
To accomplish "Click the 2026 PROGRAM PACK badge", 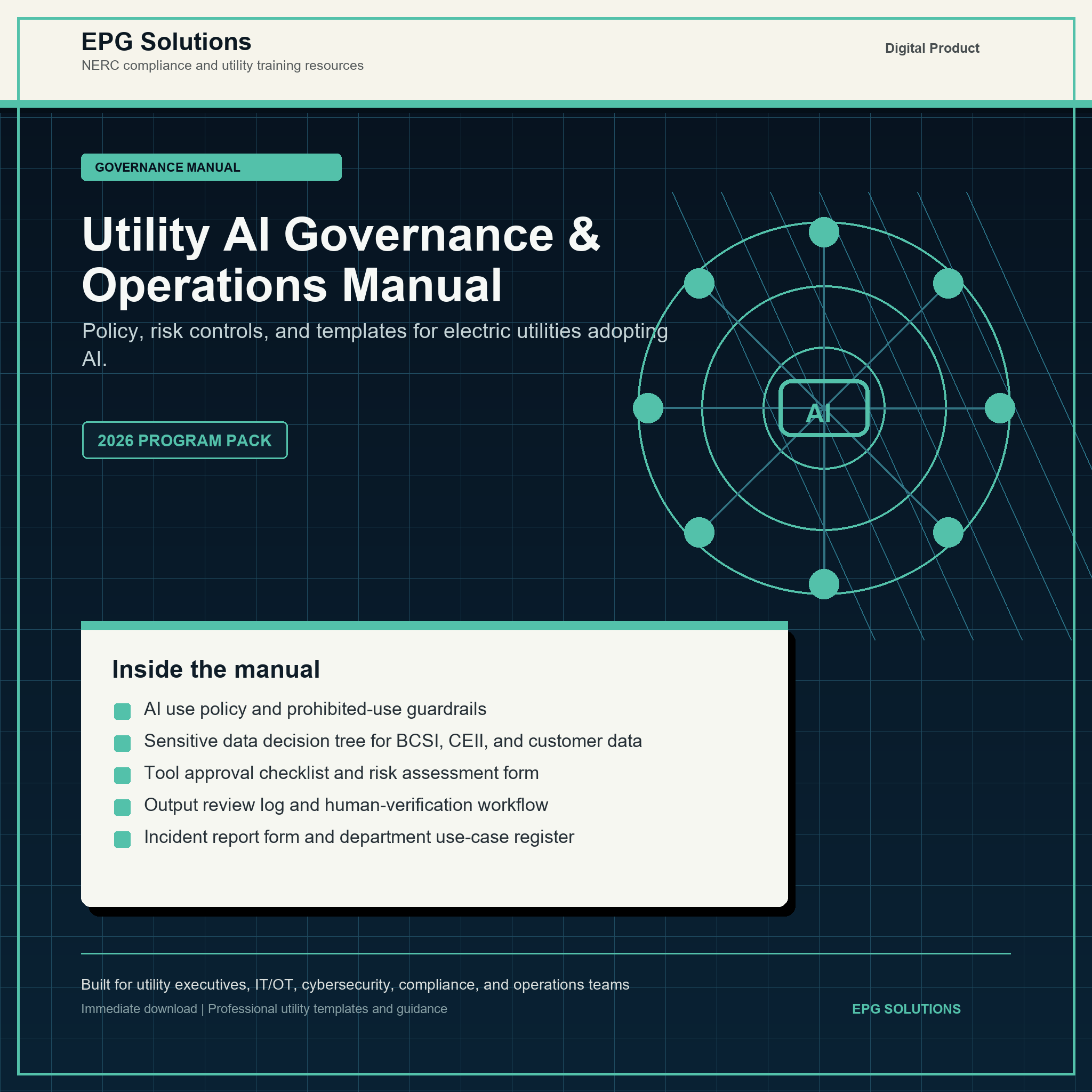I will (x=185, y=440).
